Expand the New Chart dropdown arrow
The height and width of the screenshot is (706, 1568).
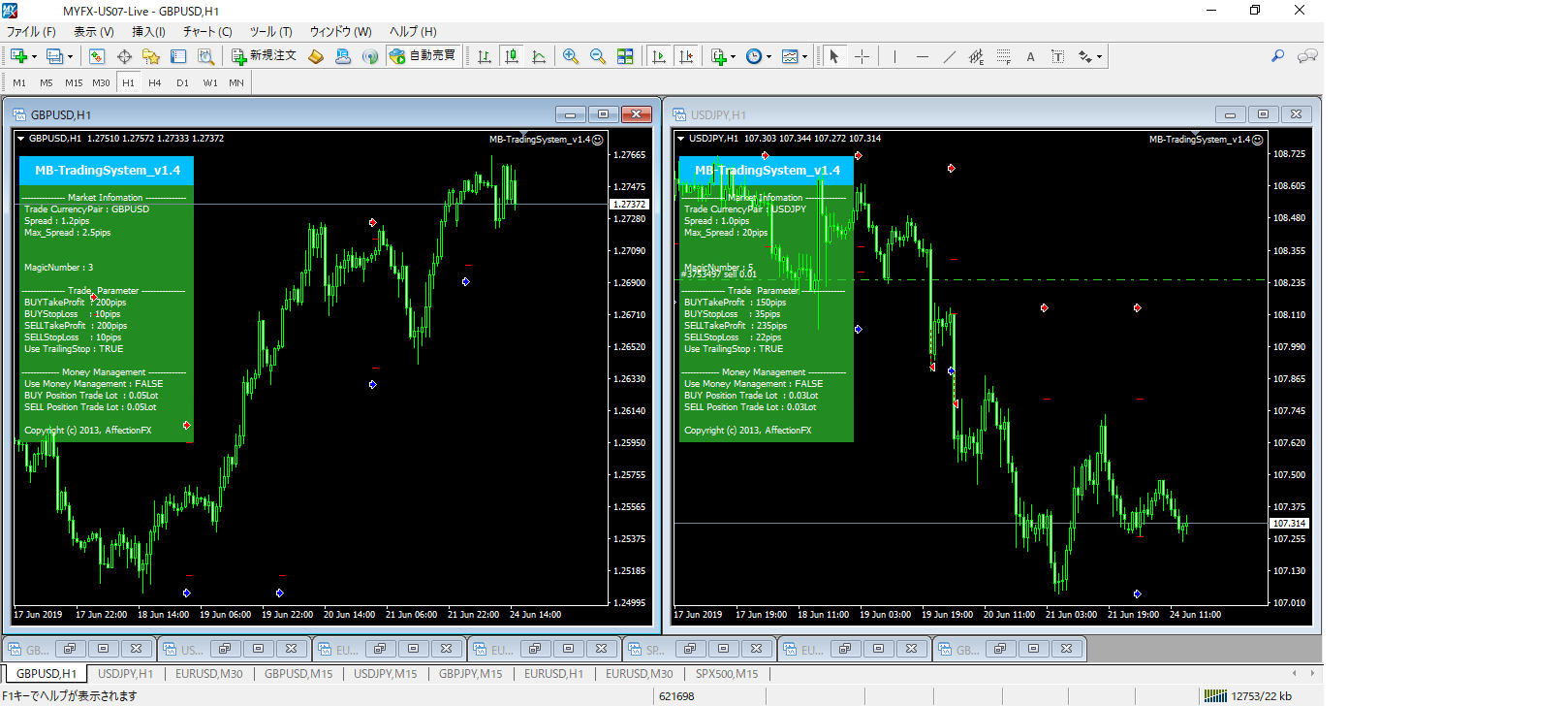[34, 56]
